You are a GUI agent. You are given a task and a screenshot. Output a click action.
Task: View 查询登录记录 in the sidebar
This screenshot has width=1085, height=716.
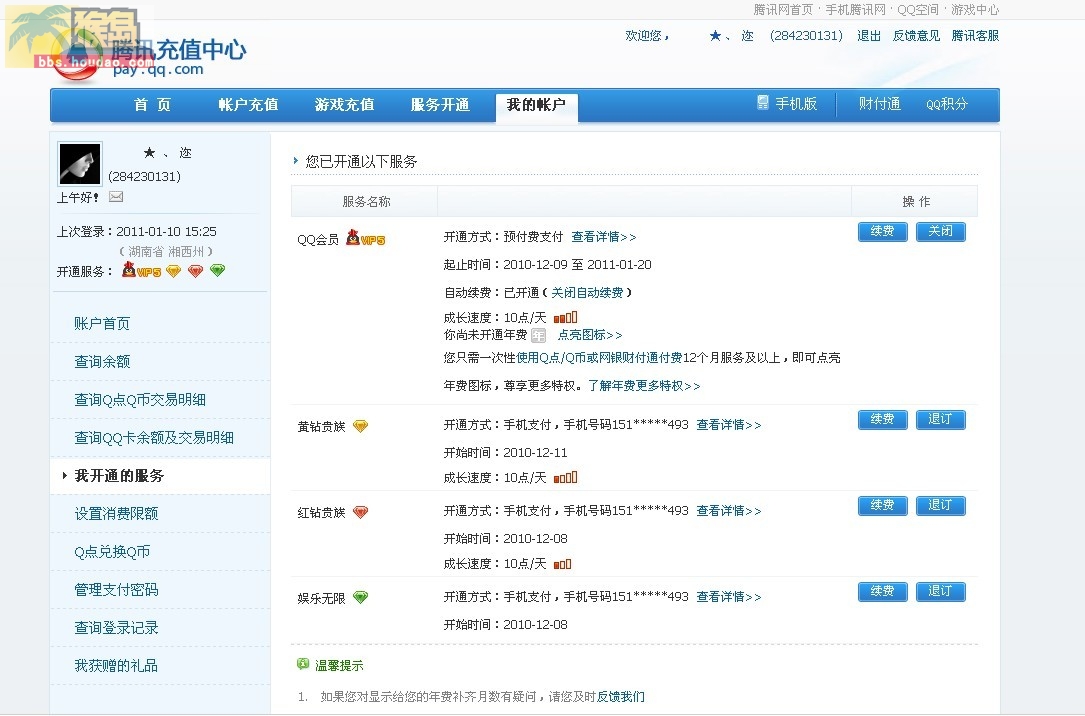(x=116, y=627)
